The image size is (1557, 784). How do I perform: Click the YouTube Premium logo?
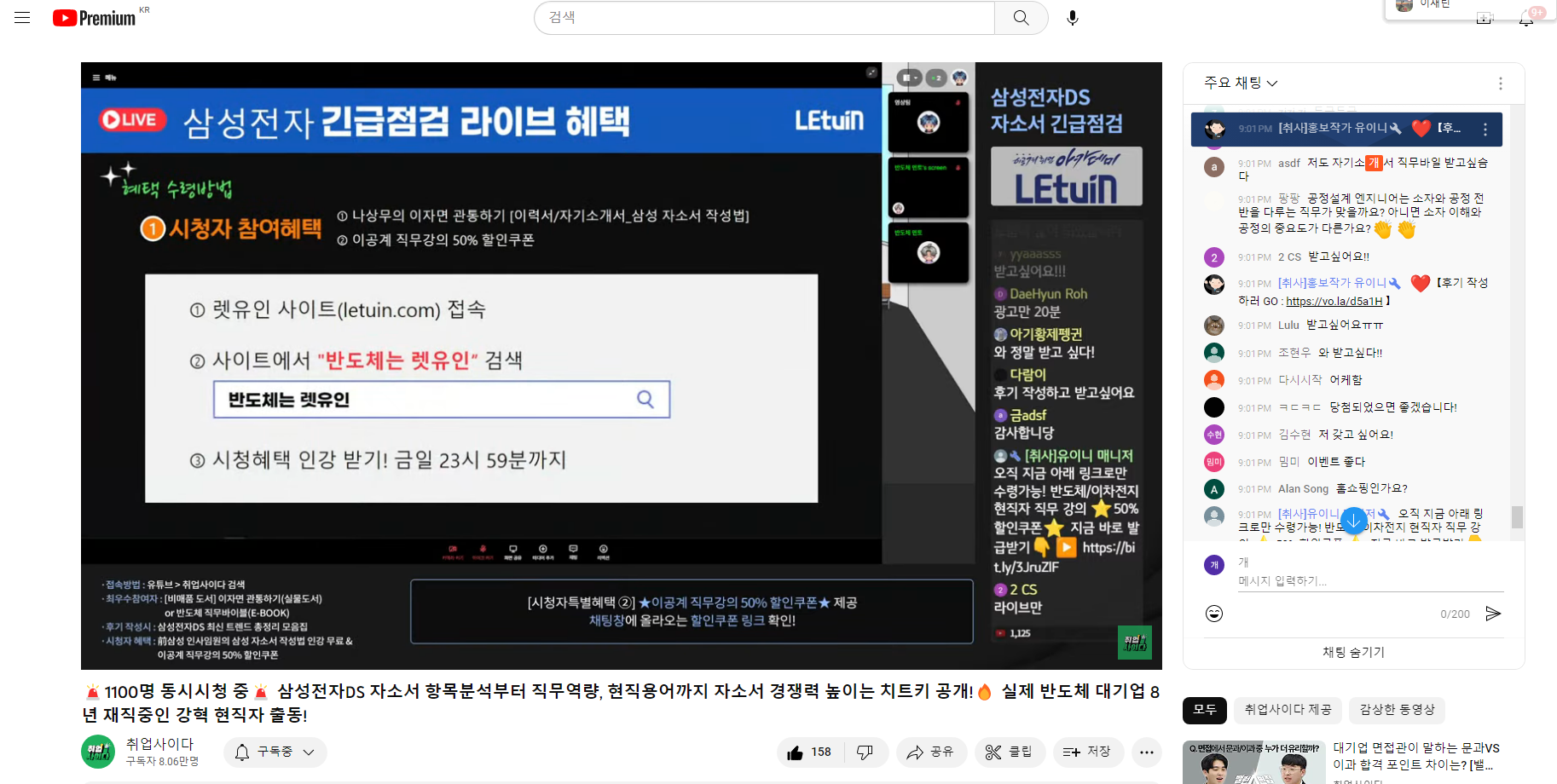pos(95,18)
